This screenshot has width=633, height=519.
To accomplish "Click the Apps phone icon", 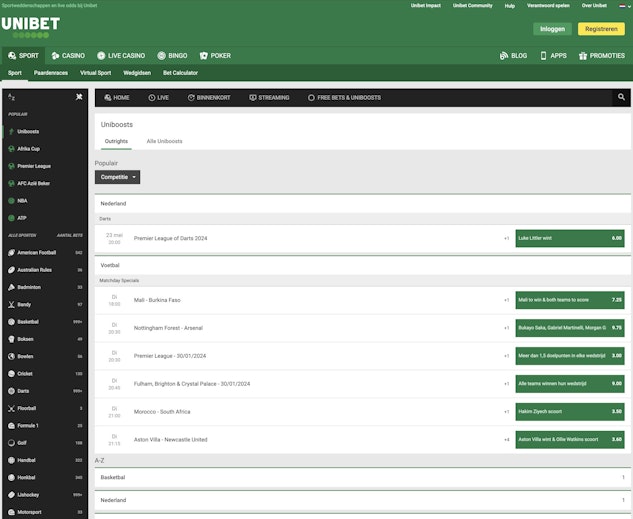I will 543,56.
